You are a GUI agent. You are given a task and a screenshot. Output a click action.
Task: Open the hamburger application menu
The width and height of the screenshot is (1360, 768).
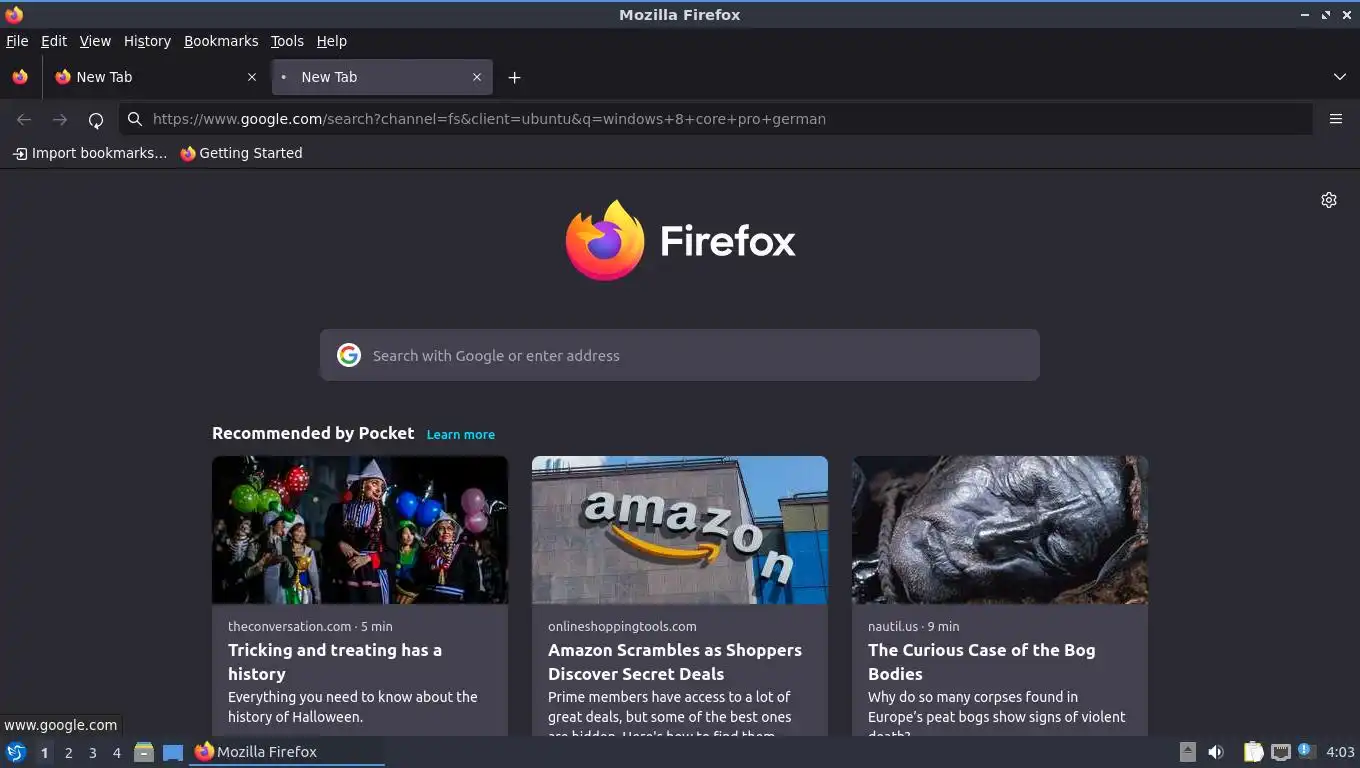click(x=1335, y=119)
